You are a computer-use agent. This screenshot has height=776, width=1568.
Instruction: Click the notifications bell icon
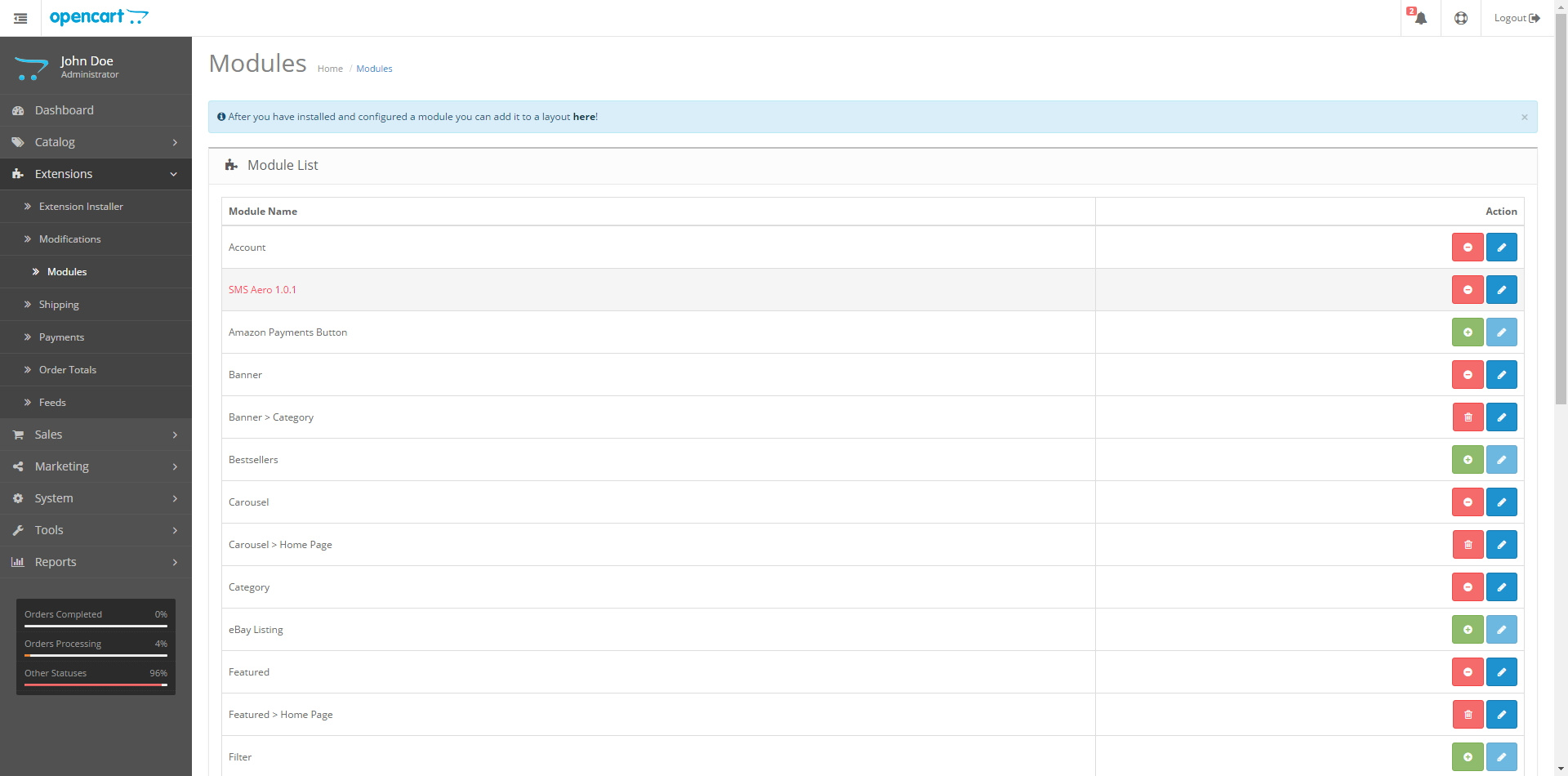(1420, 18)
